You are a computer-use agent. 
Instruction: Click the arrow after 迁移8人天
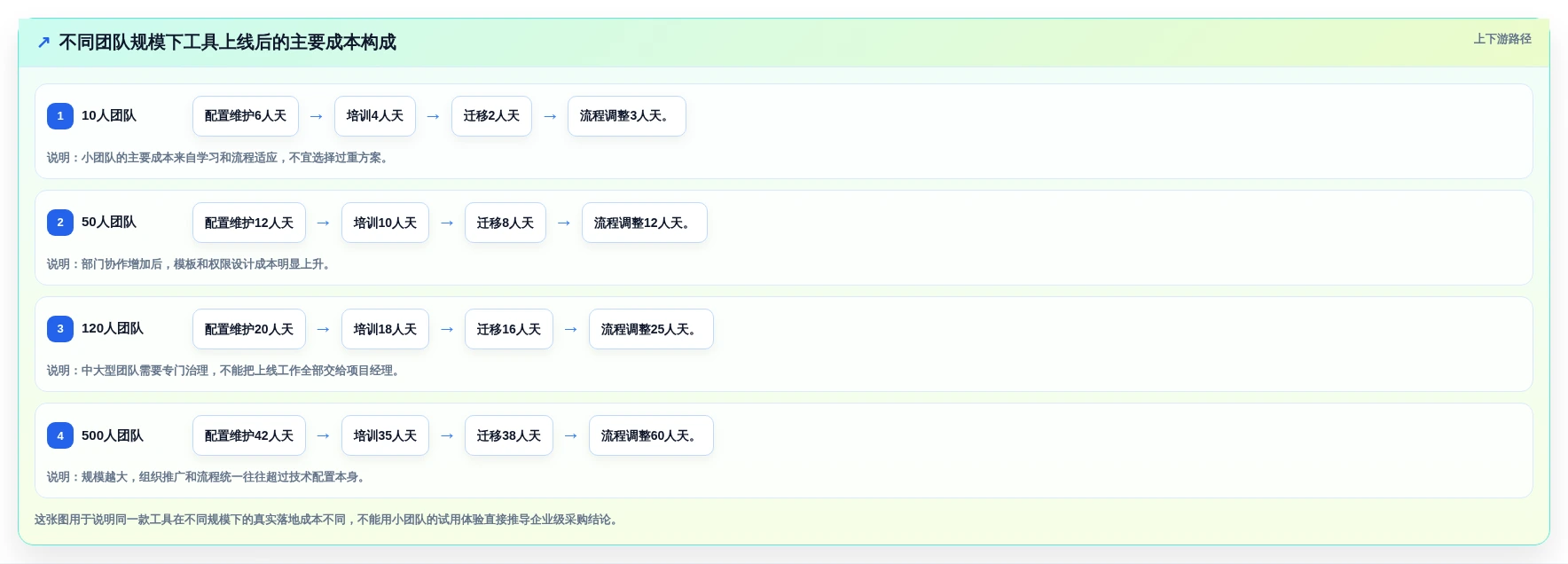pyautogui.click(x=564, y=223)
